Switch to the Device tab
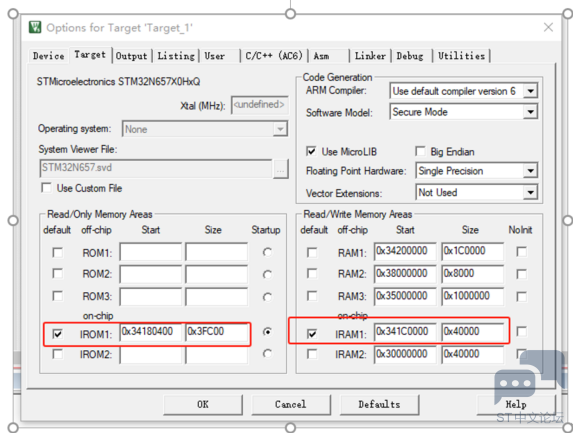573x433 pixels. pyautogui.click(x=48, y=56)
